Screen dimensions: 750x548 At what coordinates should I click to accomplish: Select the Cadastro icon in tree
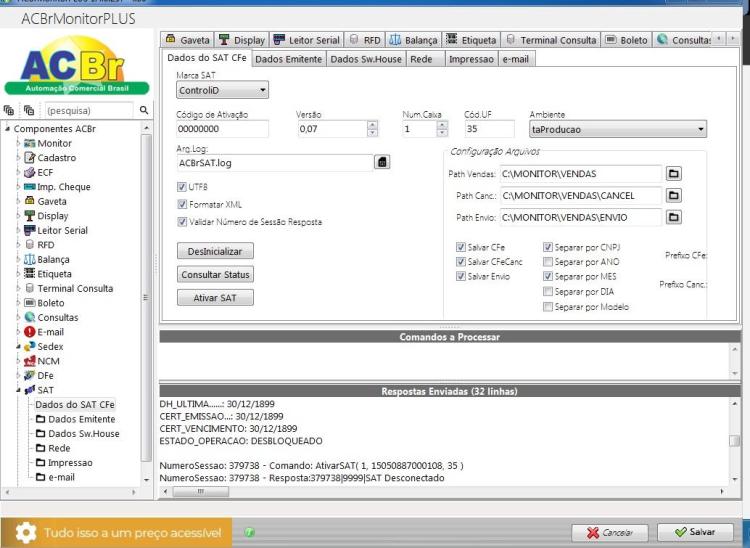(30, 158)
